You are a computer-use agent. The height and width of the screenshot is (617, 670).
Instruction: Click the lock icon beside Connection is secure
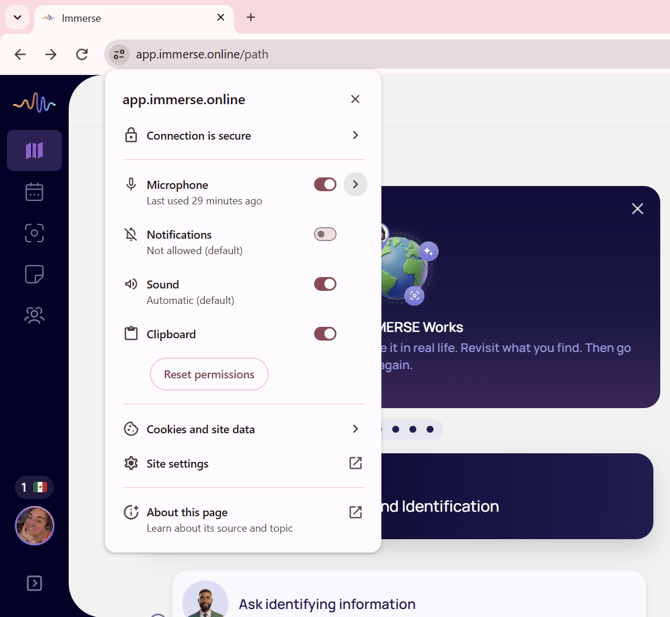click(131, 135)
